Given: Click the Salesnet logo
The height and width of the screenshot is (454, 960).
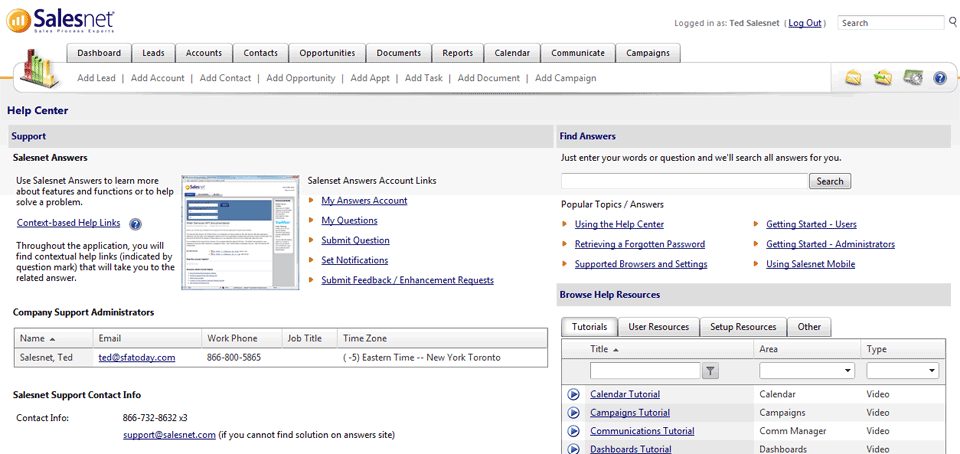Looking at the screenshot, I should (x=61, y=20).
